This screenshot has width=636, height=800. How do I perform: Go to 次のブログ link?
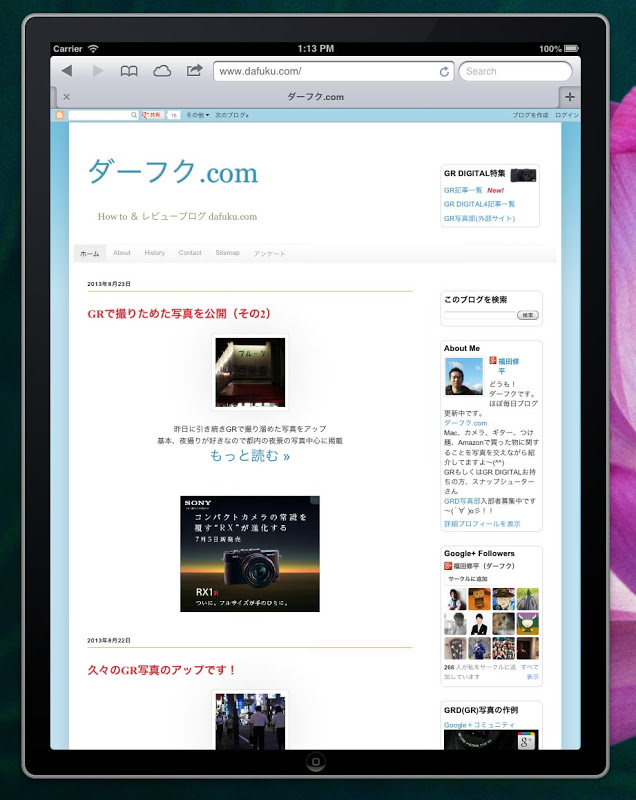232,115
